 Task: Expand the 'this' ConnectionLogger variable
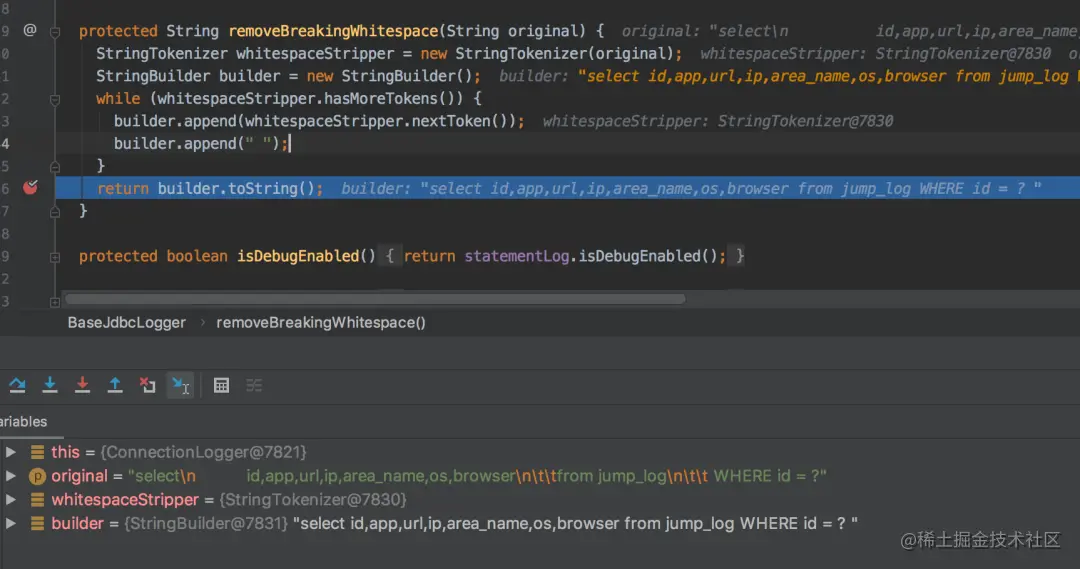11,452
